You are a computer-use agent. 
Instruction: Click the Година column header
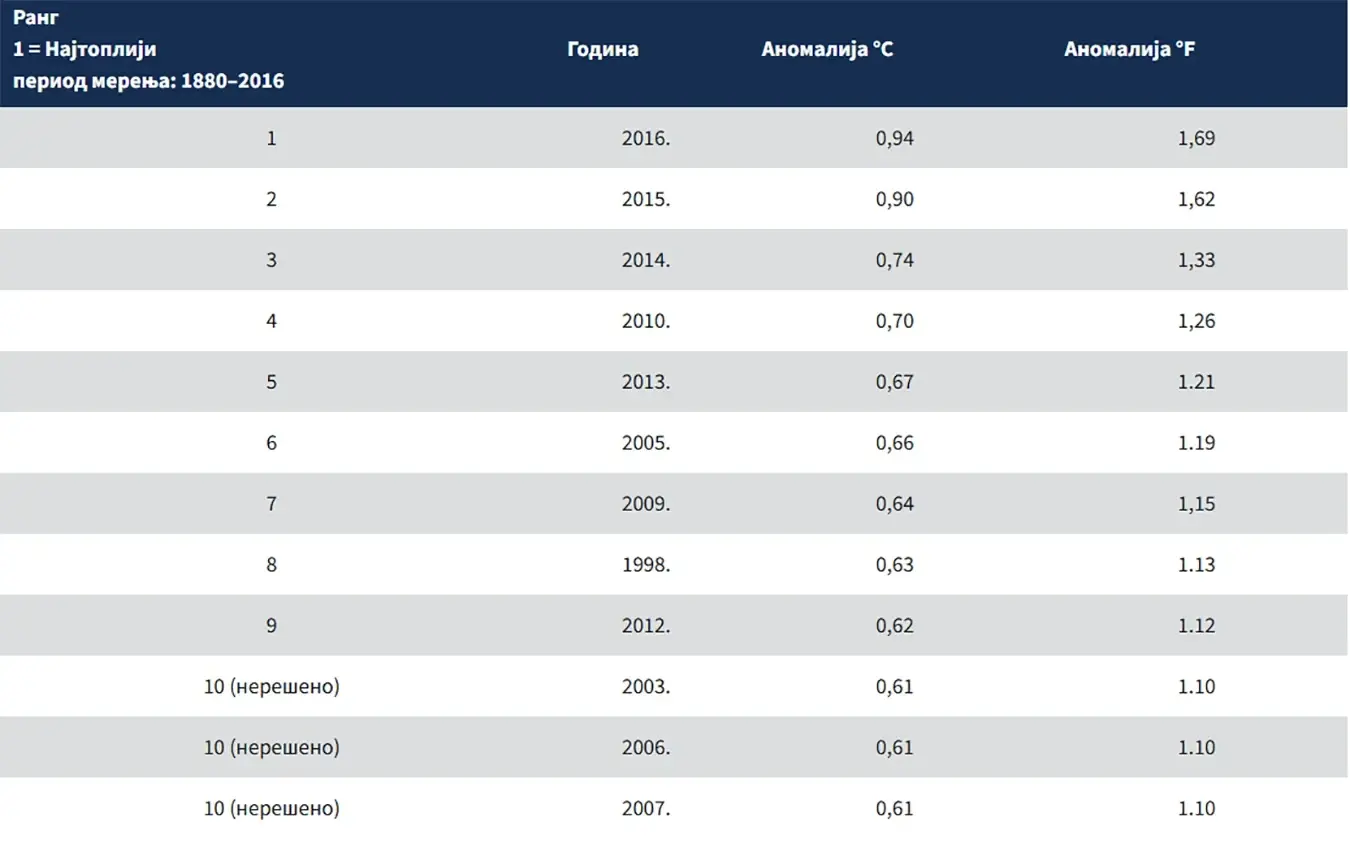[x=603, y=49]
